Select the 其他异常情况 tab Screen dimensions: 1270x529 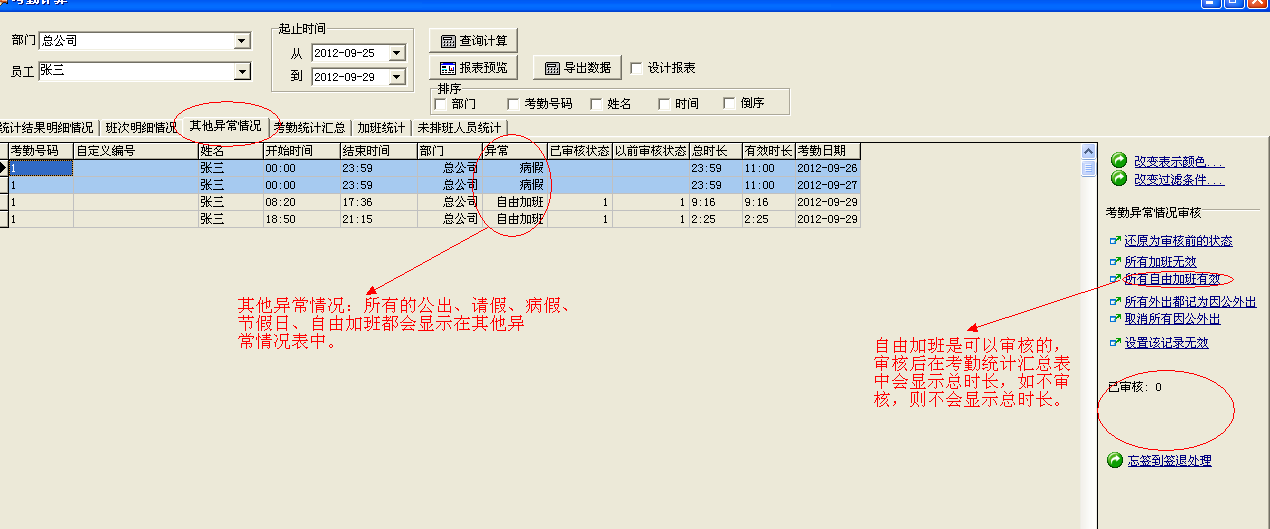pos(226,126)
